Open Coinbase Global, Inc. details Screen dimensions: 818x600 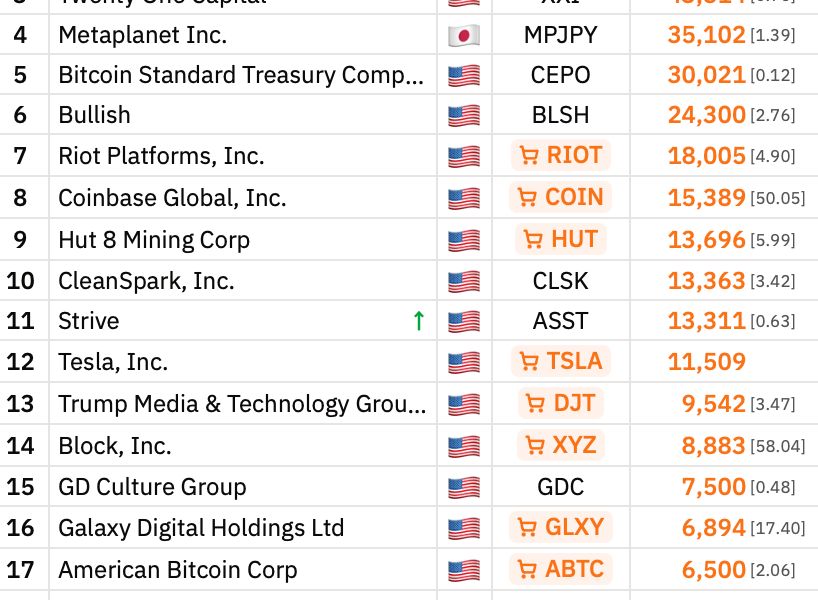tap(170, 197)
